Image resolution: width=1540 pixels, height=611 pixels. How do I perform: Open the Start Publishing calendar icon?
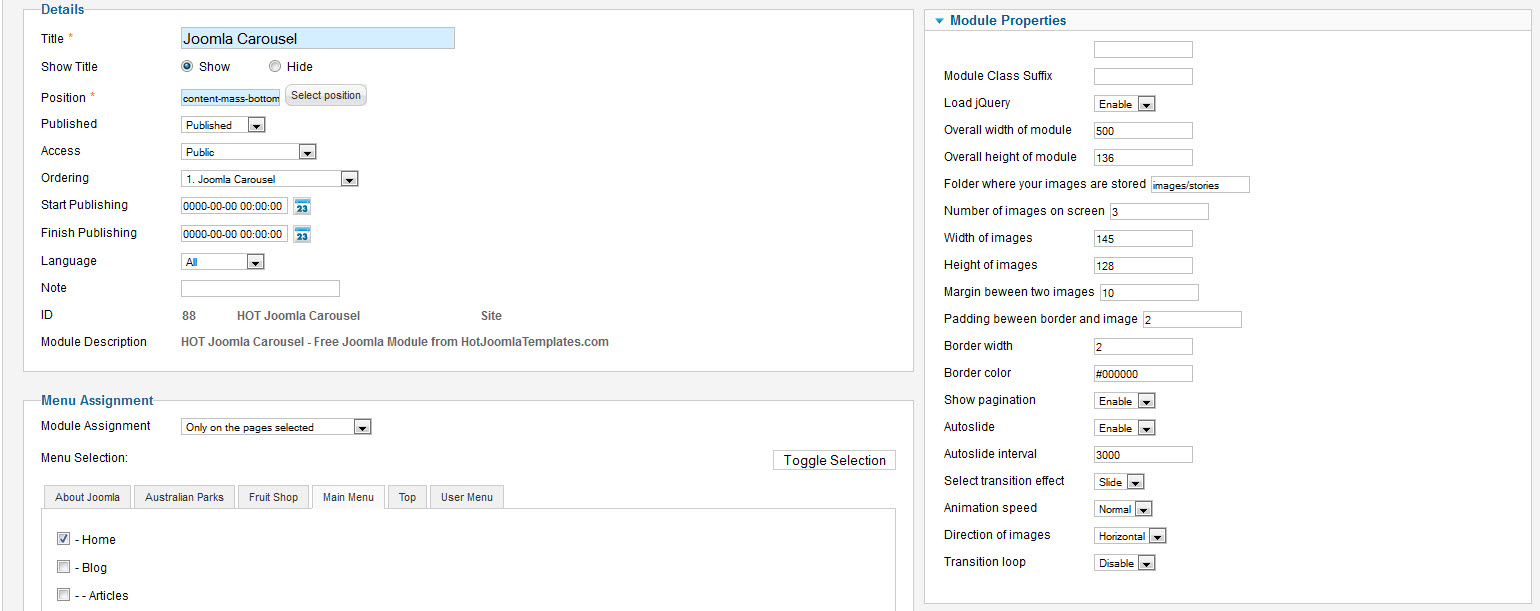pyautogui.click(x=302, y=206)
